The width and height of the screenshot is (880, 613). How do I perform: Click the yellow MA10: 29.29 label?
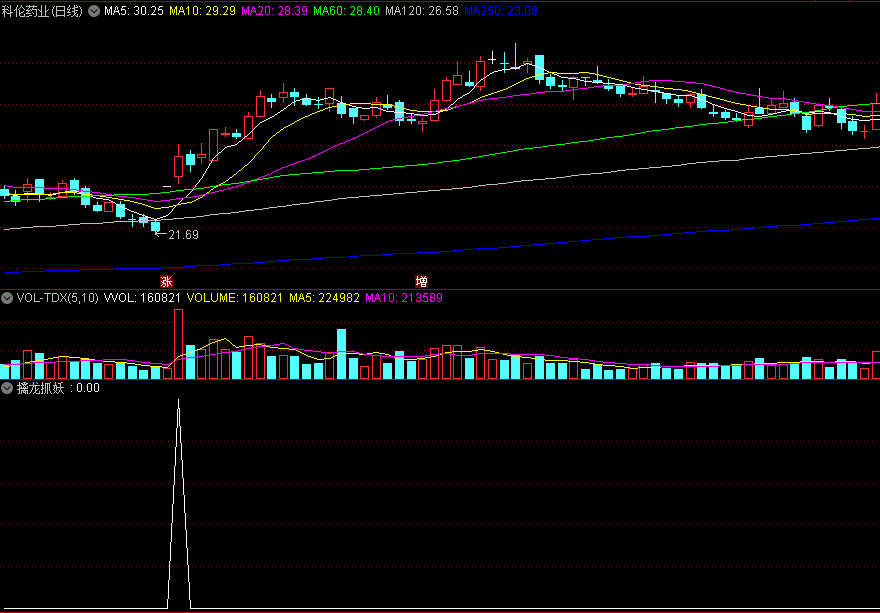click(202, 11)
